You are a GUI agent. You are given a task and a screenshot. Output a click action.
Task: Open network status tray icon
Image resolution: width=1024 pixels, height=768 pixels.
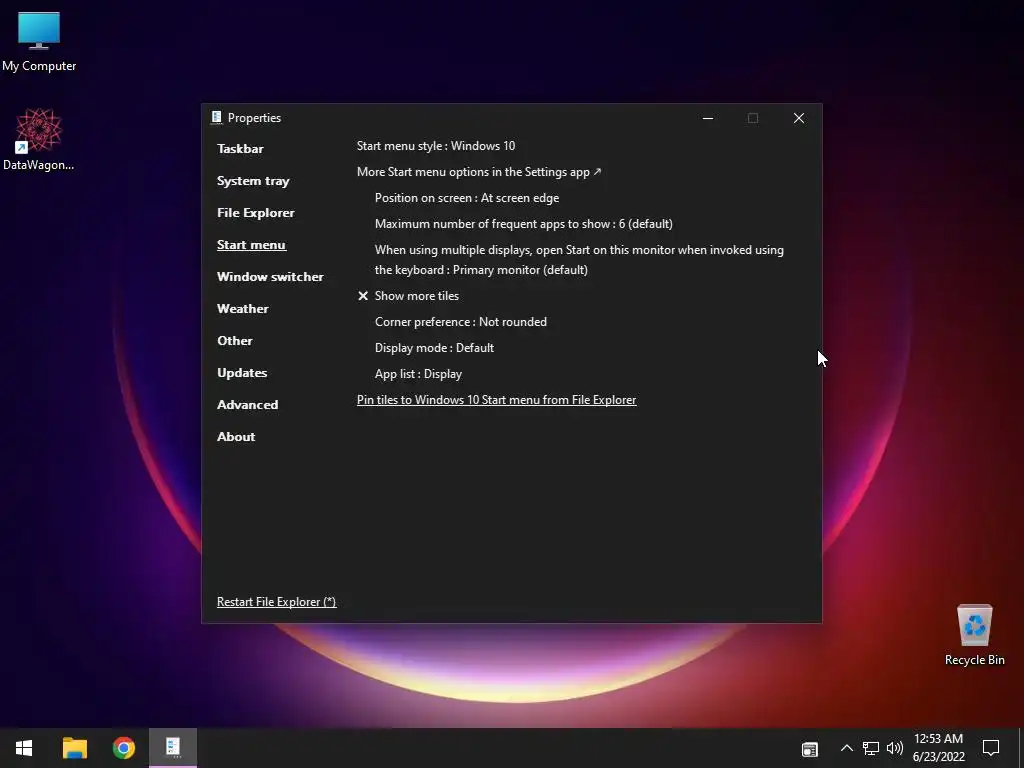click(x=871, y=748)
